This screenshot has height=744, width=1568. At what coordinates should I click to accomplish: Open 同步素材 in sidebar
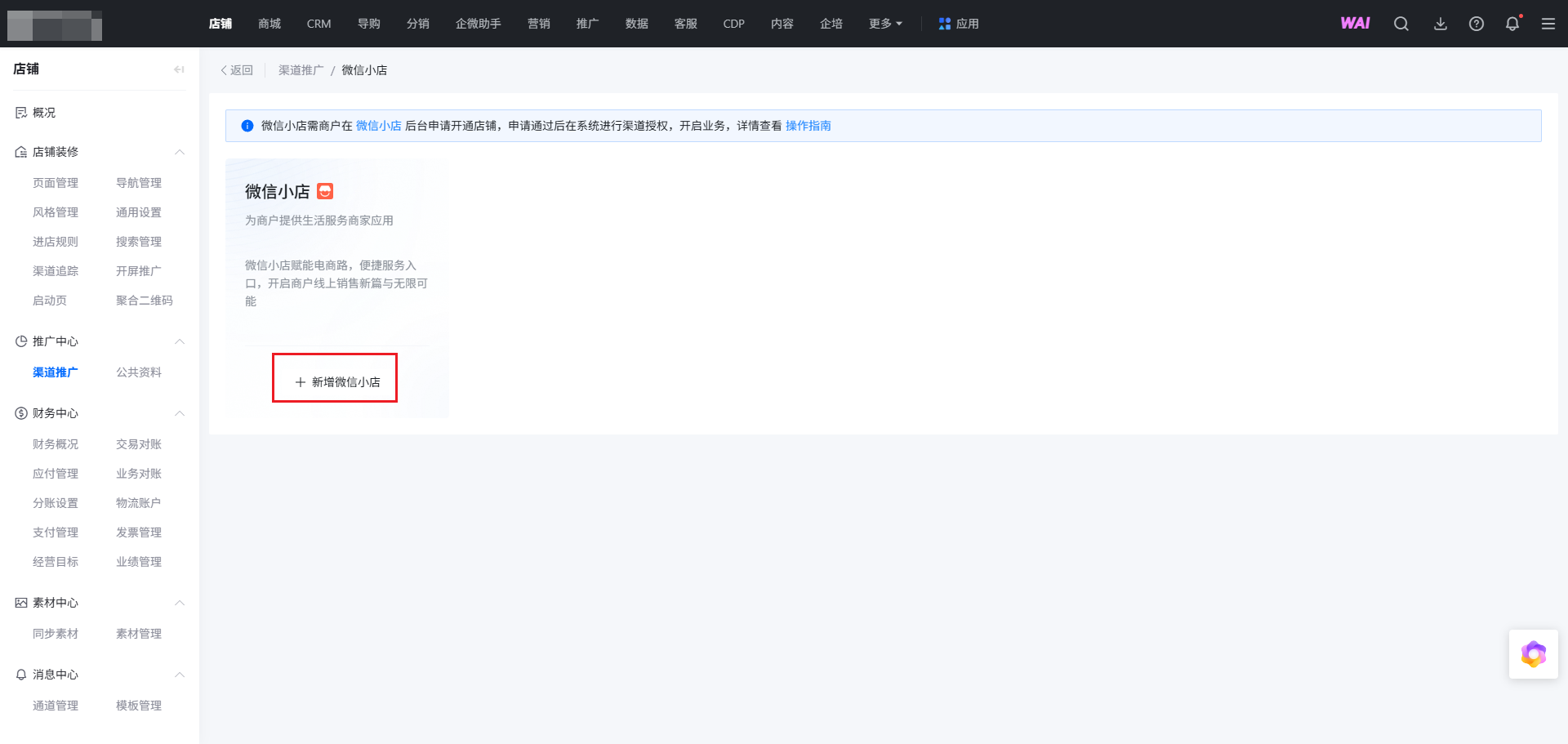click(56, 634)
